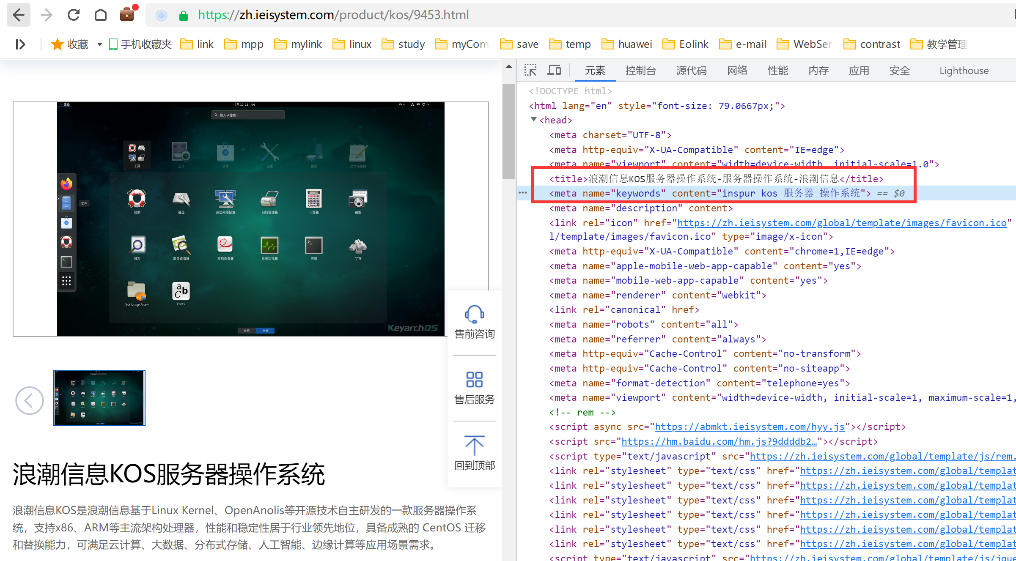Click the 回到顶部 back-to-top arrow
The image size is (1016, 561).
[474, 446]
